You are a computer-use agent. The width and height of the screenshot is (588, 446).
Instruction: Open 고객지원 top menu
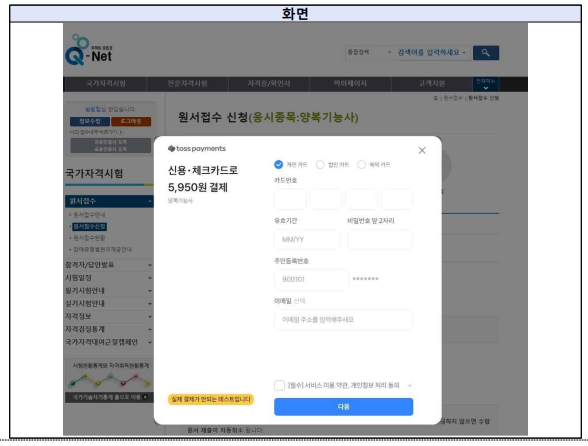tap(432, 84)
